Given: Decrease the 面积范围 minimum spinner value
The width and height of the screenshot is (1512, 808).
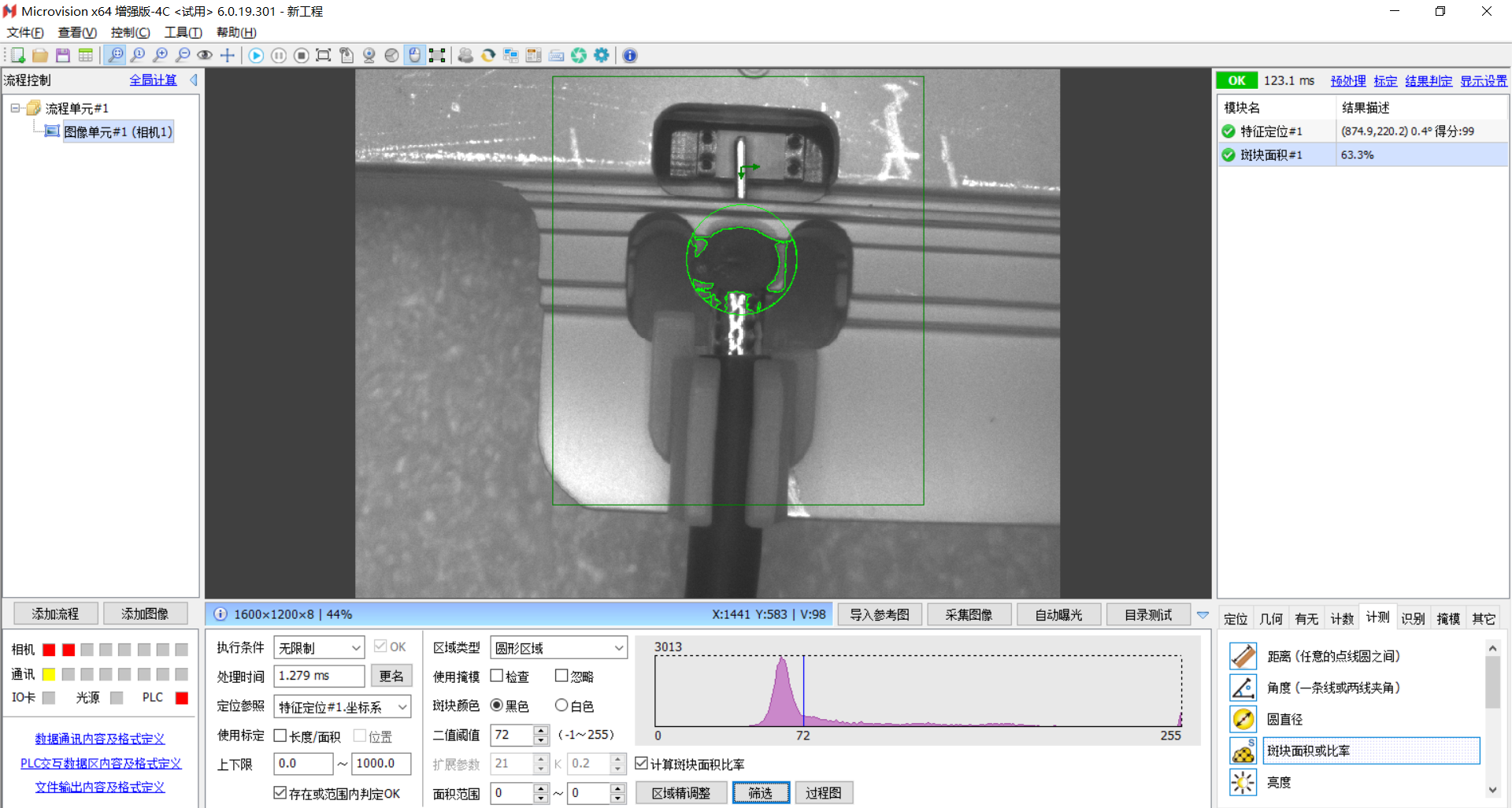Looking at the screenshot, I should 541,798.
